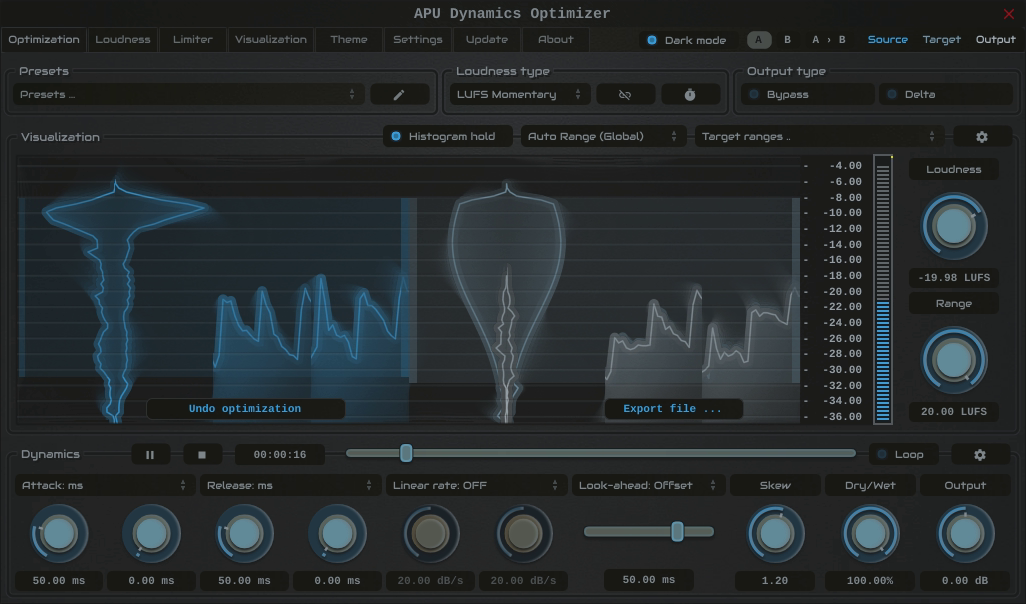This screenshot has height=604, width=1026.
Task: Click the playback position slider handle
Action: 406,453
